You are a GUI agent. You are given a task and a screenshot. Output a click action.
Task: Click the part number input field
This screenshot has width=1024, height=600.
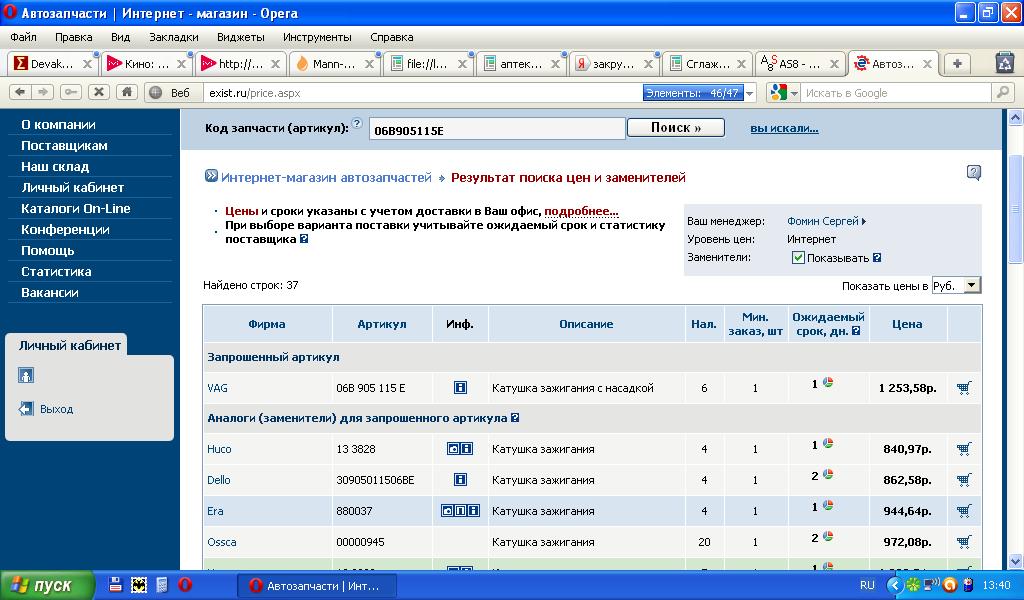click(x=495, y=129)
